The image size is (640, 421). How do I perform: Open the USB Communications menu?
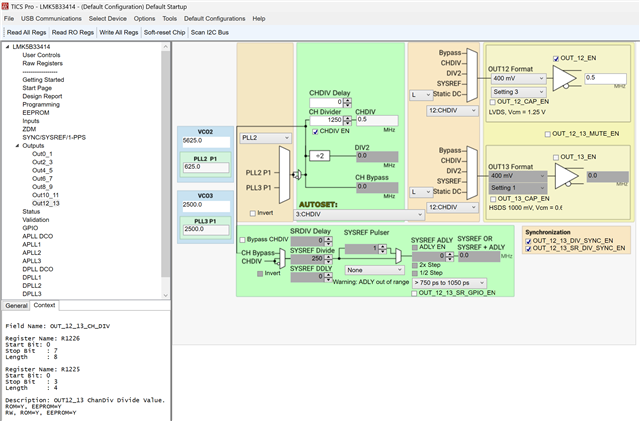51,19
